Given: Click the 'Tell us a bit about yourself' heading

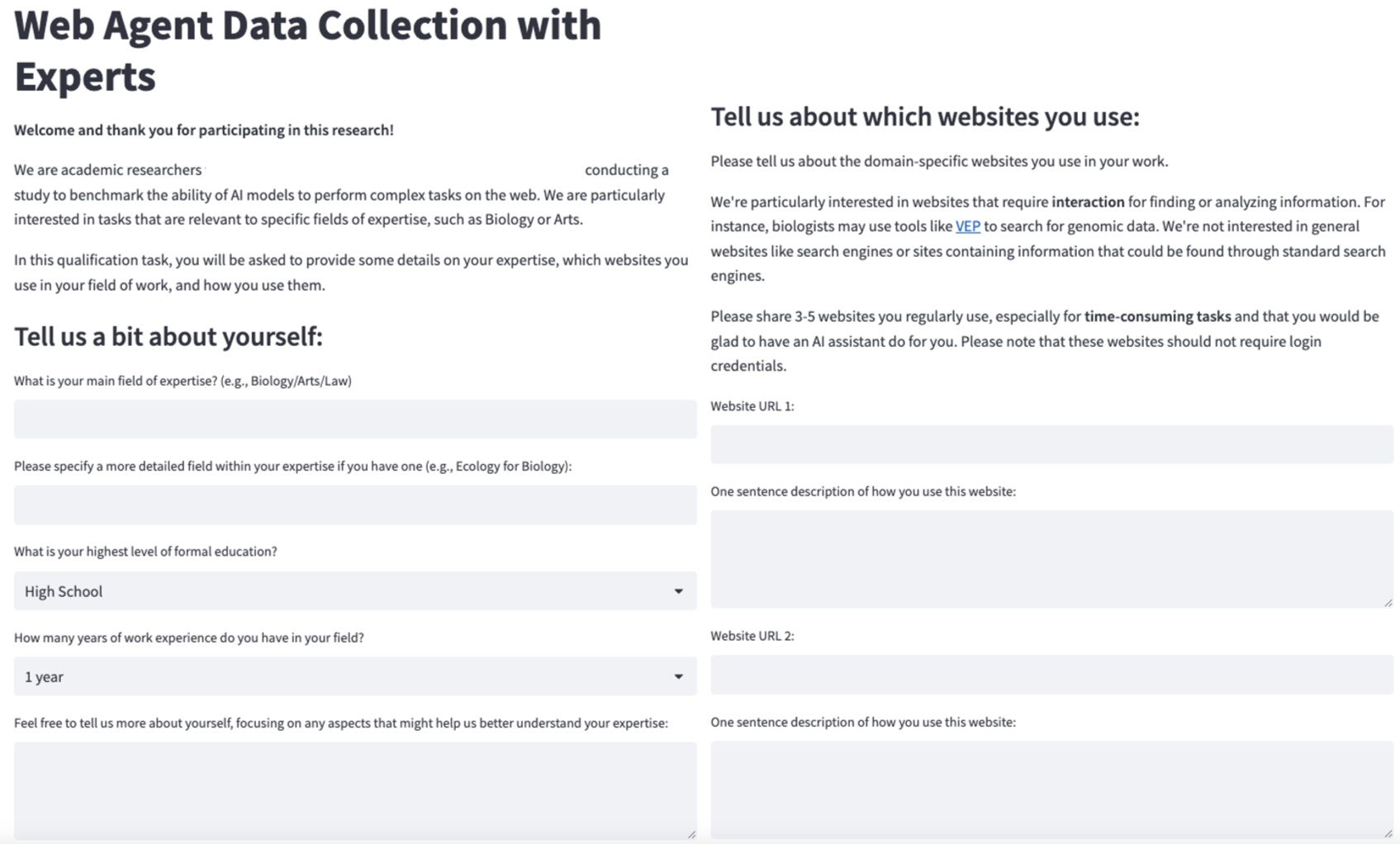Looking at the screenshot, I should click(168, 336).
